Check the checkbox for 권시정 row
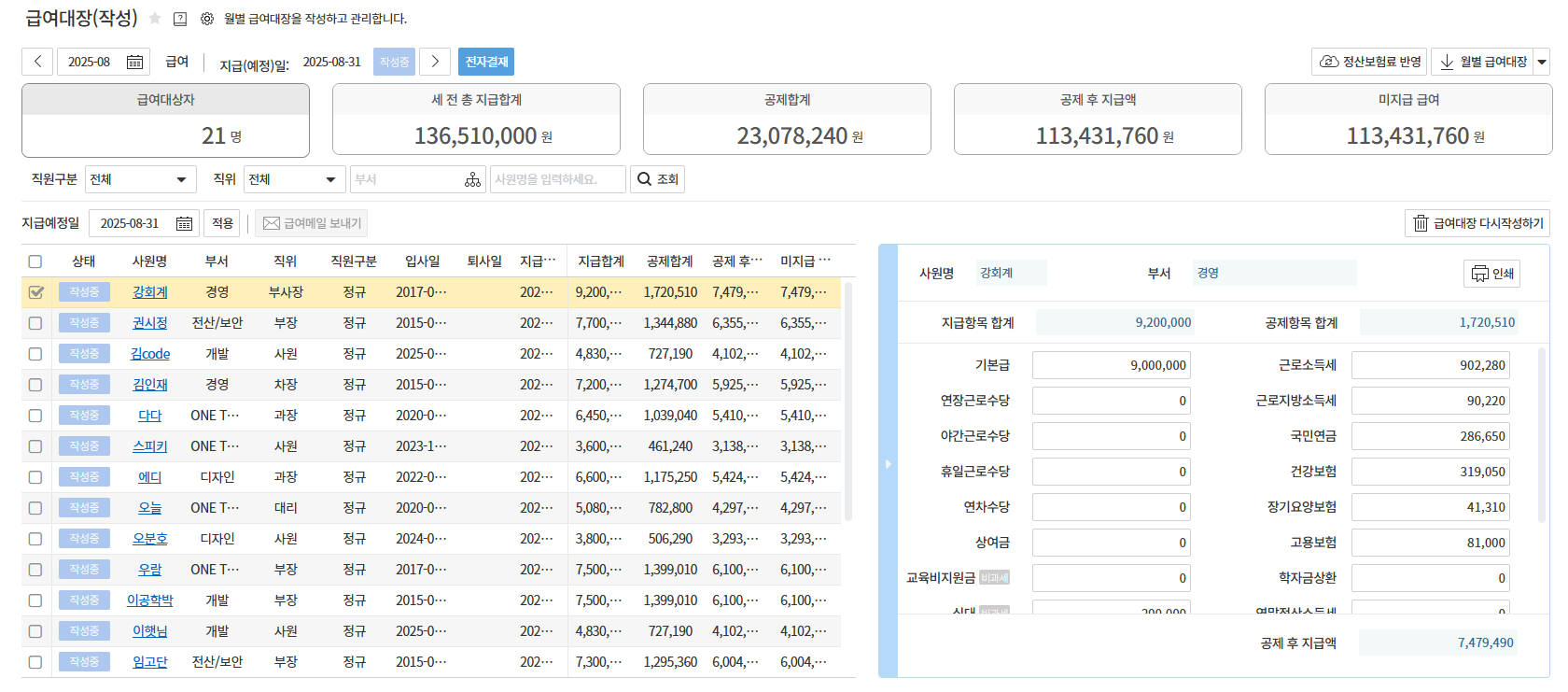The width and height of the screenshot is (1568, 692). click(35, 323)
